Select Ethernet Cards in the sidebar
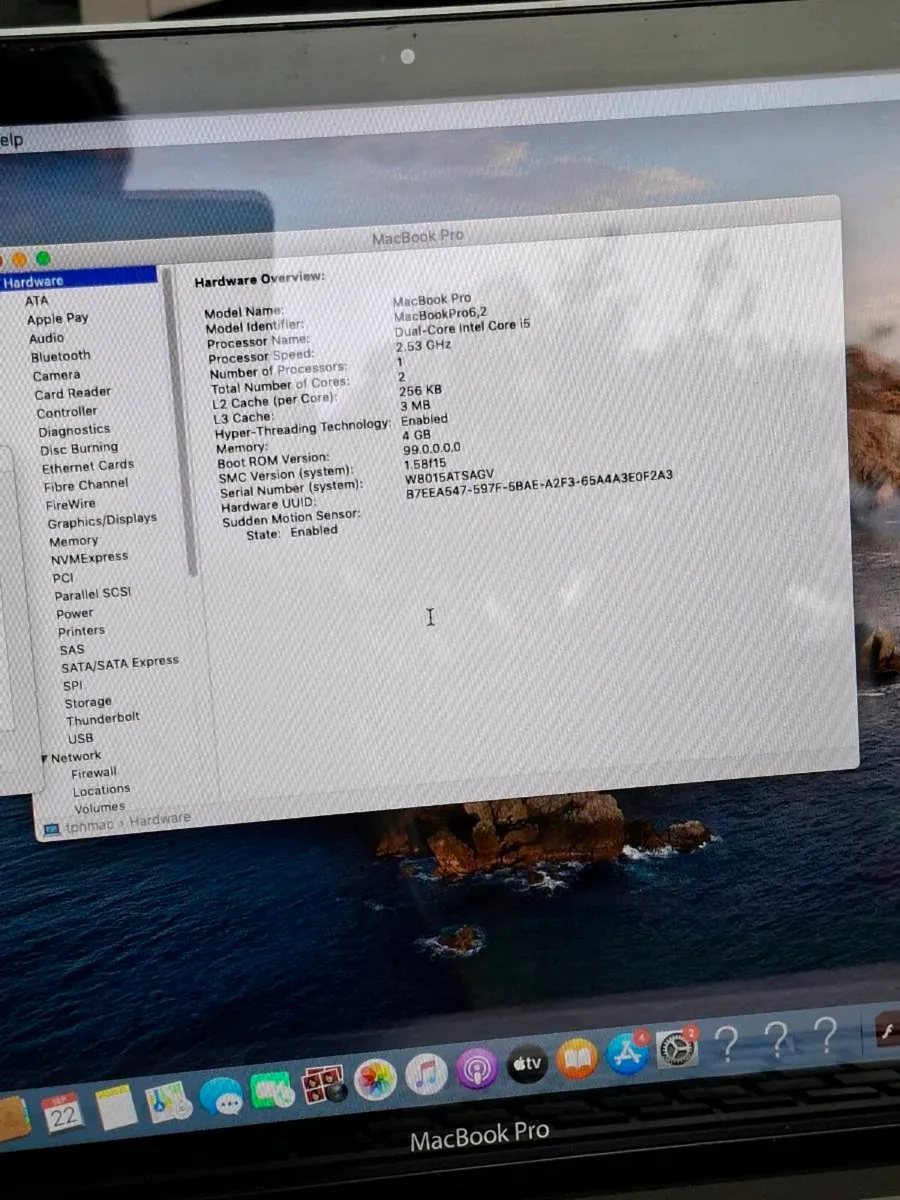Image resolution: width=900 pixels, height=1200 pixels. pos(88,467)
